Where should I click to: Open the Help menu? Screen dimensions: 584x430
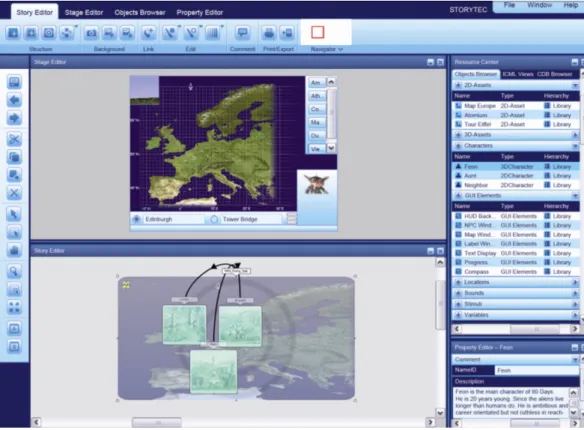(570, 5)
